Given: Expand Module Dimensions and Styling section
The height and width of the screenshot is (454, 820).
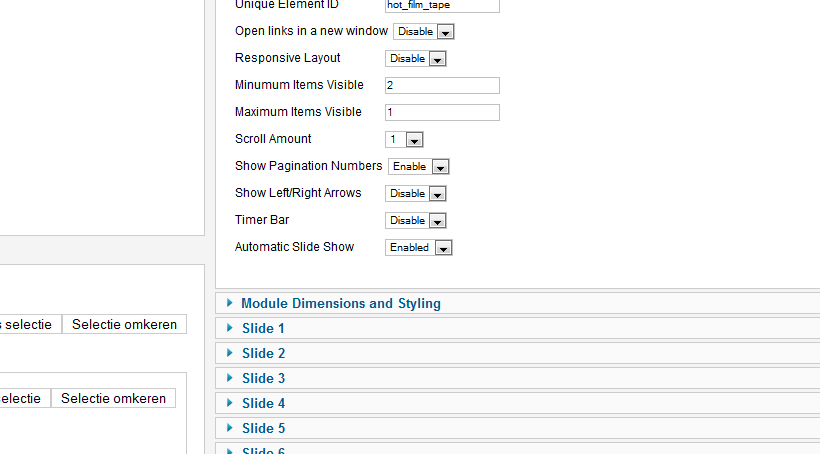Looking at the screenshot, I should tap(518, 303).
